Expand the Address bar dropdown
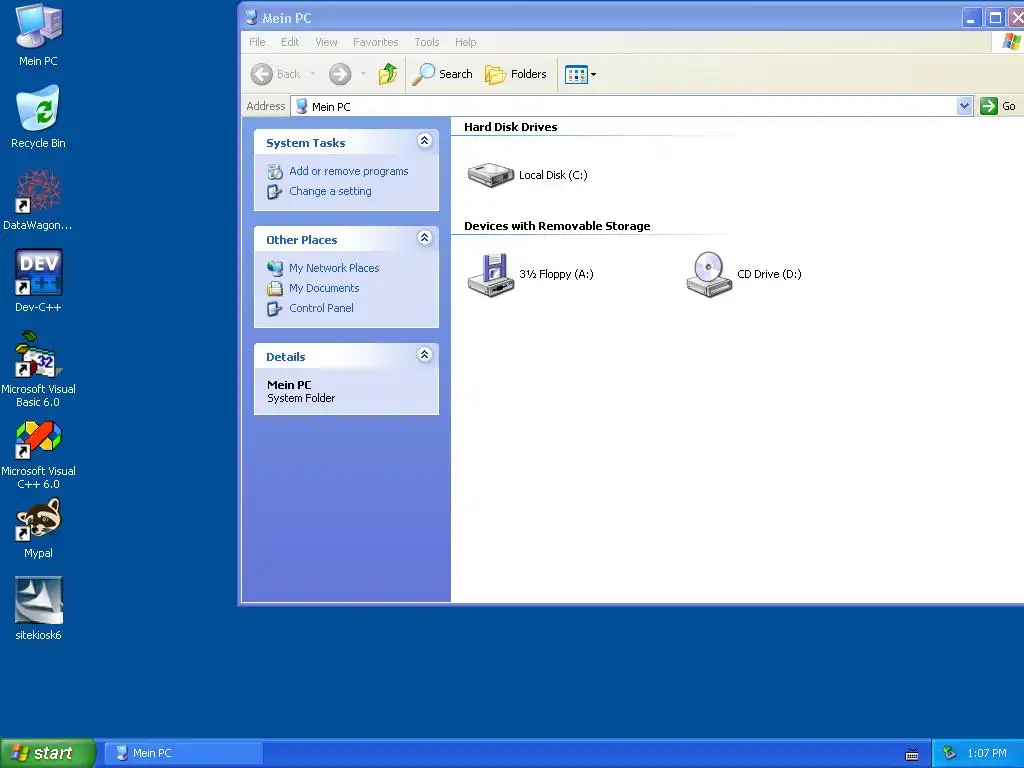The width and height of the screenshot is (1024, 768). (965, 106)
